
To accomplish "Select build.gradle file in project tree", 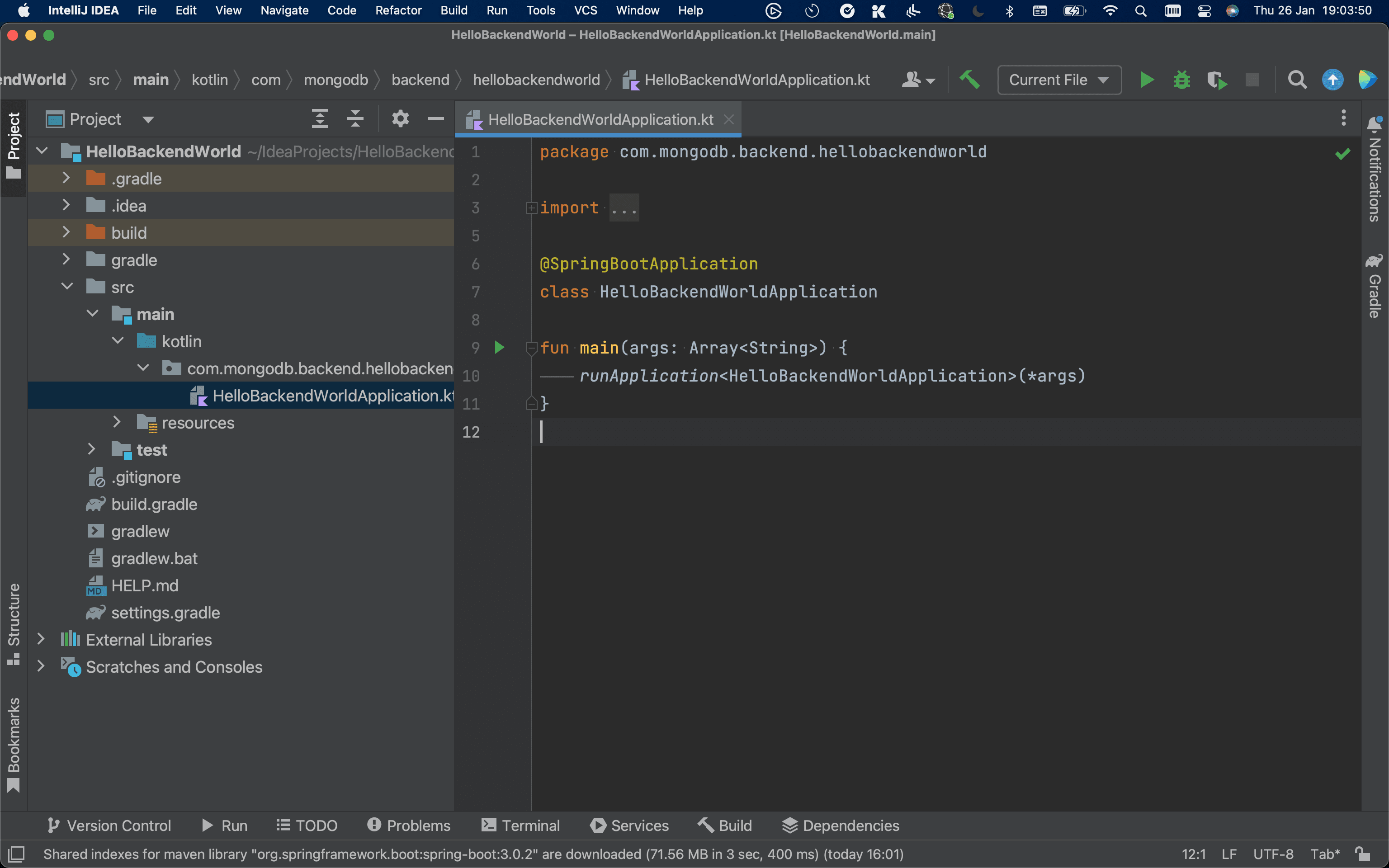I will click(154, 504).
